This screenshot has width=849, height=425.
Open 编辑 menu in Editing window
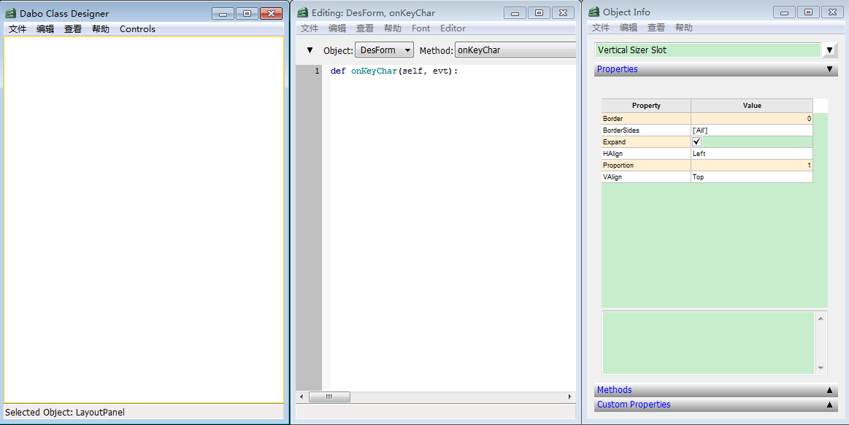coord(337,28)
